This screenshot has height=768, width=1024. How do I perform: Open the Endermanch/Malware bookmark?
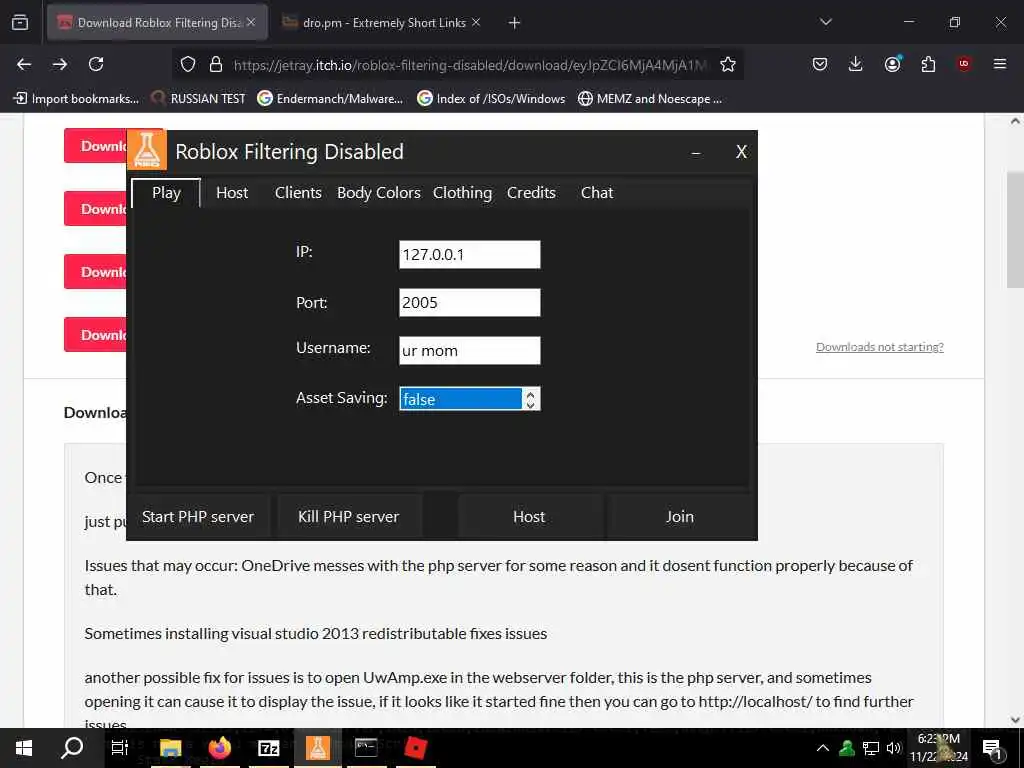pyautogui.click(x=330, y=99)
